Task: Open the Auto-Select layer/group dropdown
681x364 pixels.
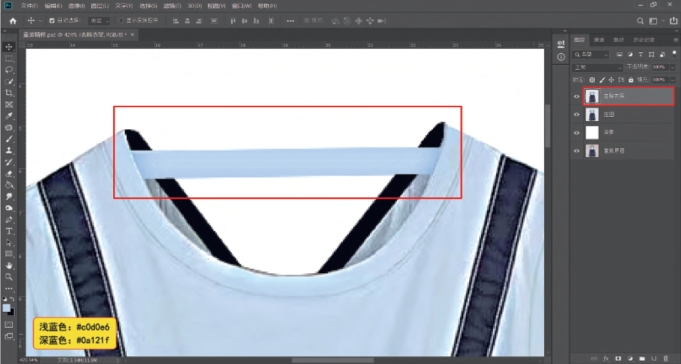Action: click(99, 21)
